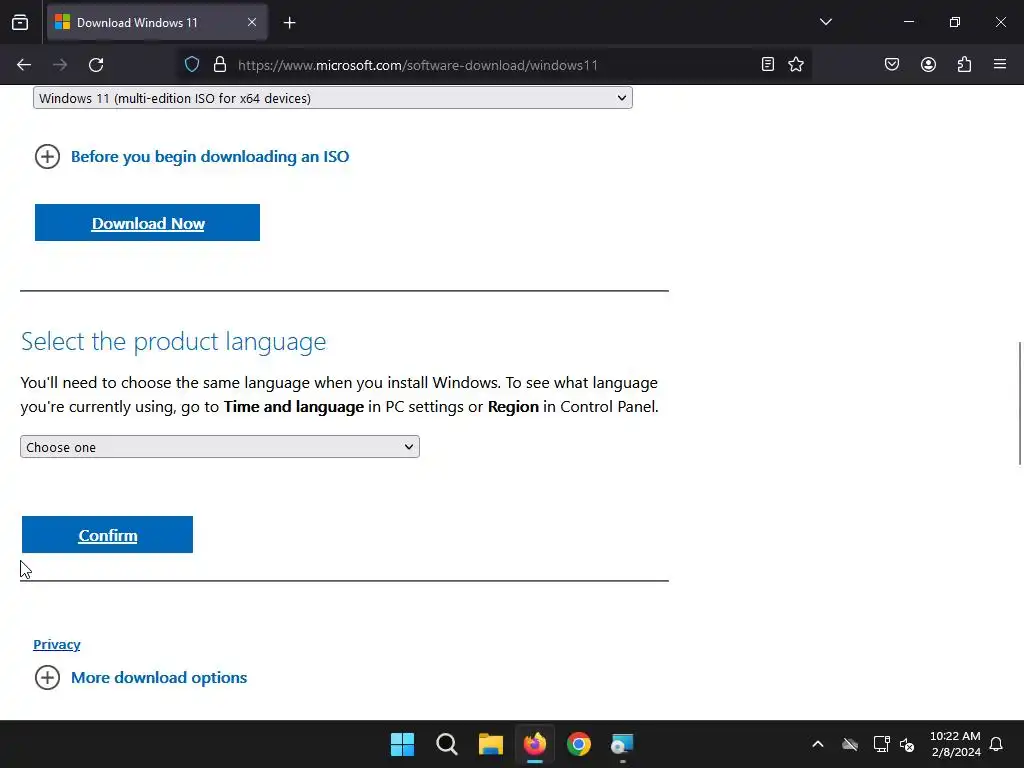The width and height of the screenshot is (1024, 768).
Task: Go back to previous page
Action: pos(24,65)
